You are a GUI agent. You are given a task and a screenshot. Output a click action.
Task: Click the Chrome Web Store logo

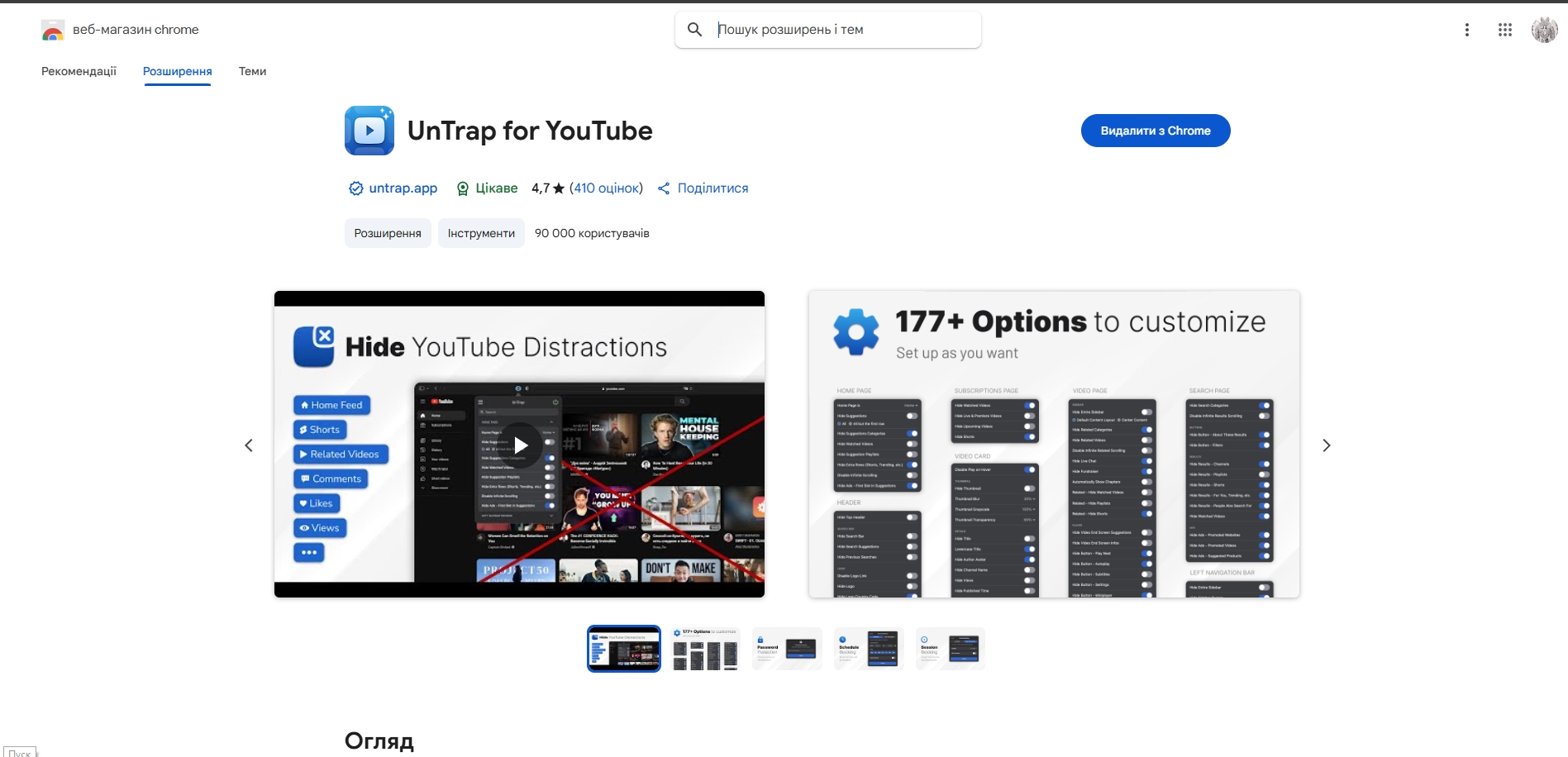point(53,31)
